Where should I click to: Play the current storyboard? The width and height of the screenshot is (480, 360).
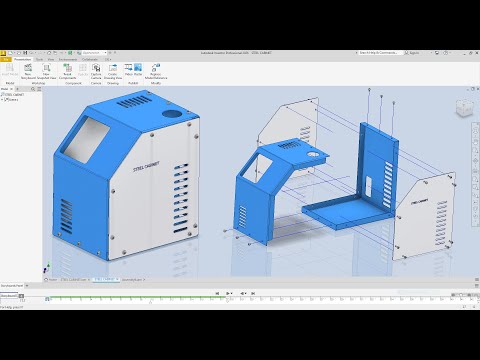[228, 293]
